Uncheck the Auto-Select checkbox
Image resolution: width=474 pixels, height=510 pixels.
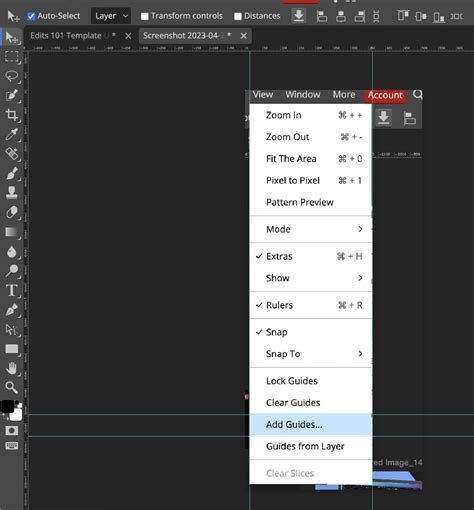click(31, 16)
